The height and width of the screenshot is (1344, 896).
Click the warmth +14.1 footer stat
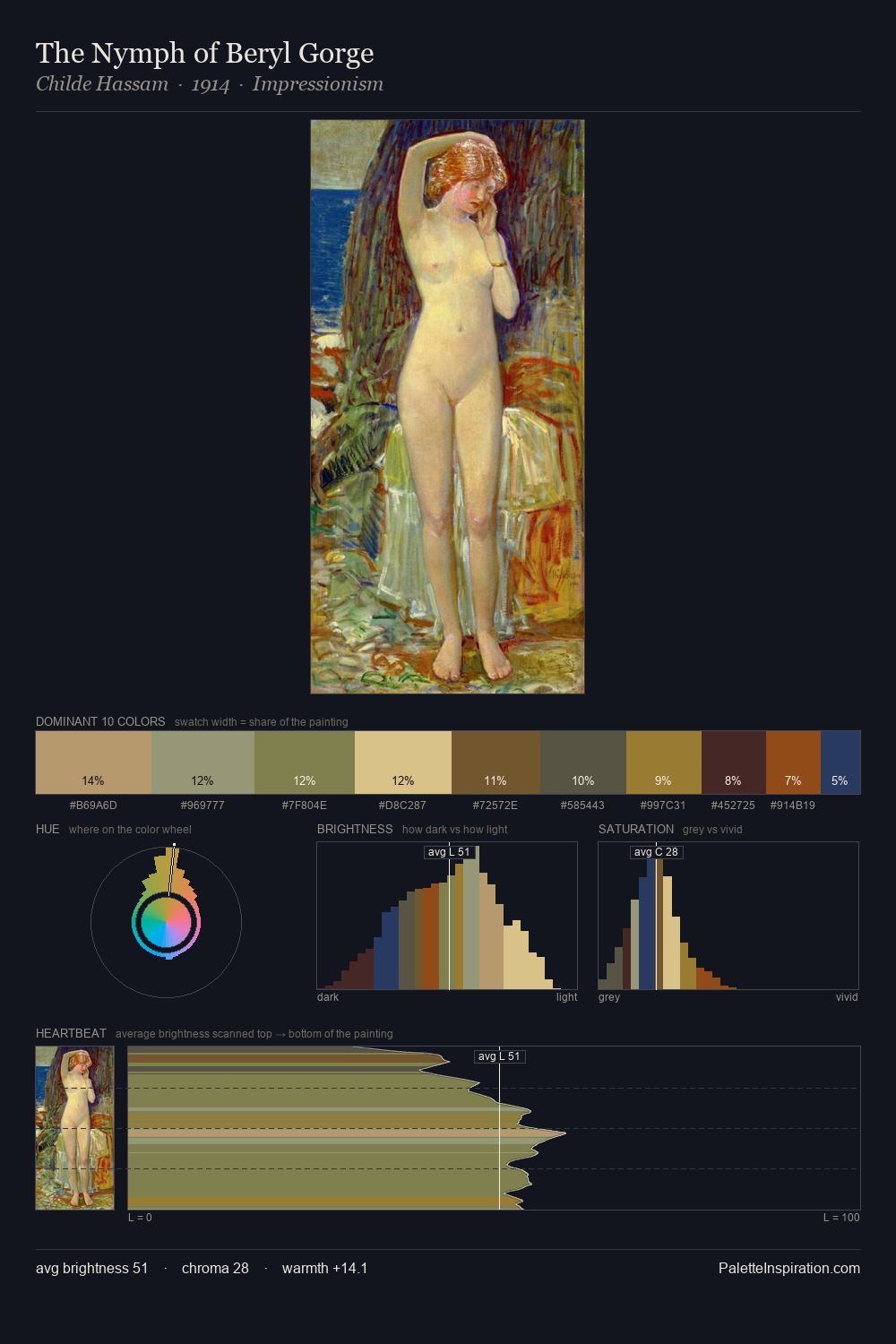[x=324, y=1269]
